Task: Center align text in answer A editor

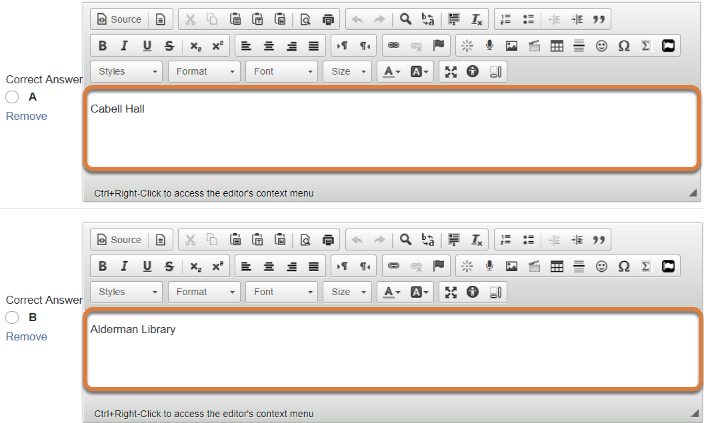Action: pos(268,46)
